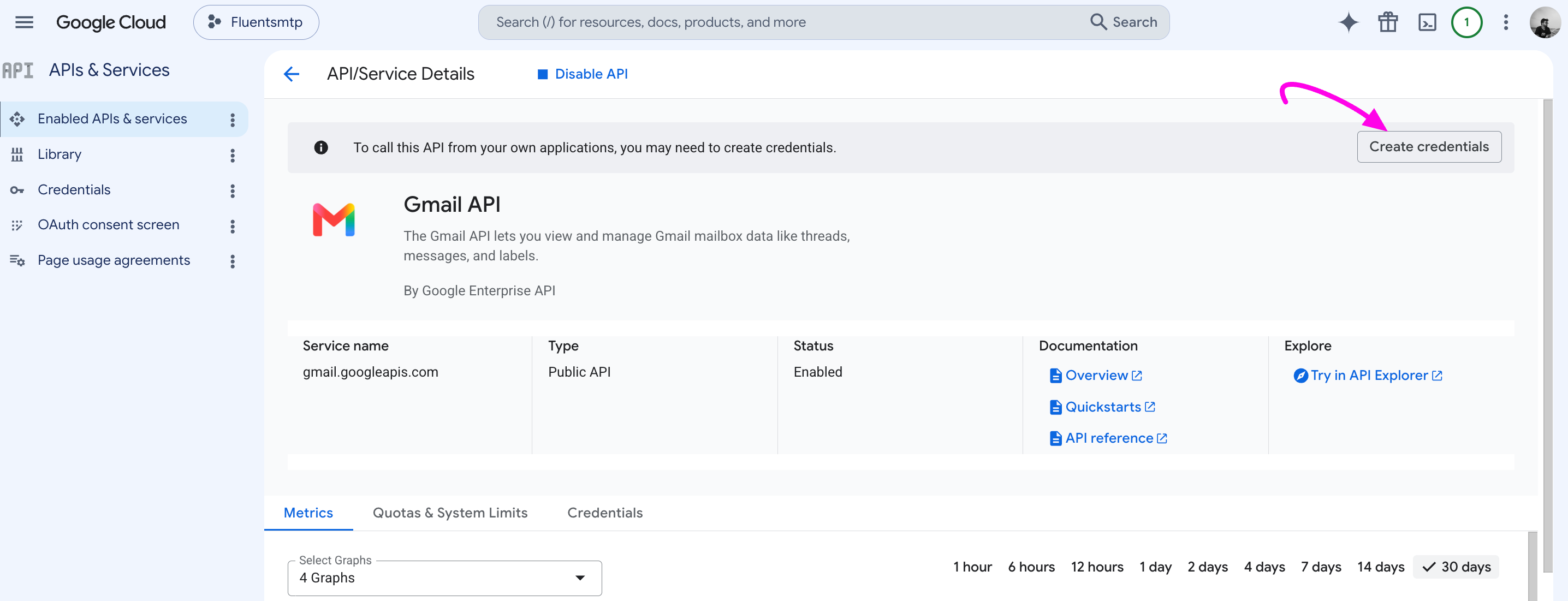Click the Enabled status value

coord(817,372)
